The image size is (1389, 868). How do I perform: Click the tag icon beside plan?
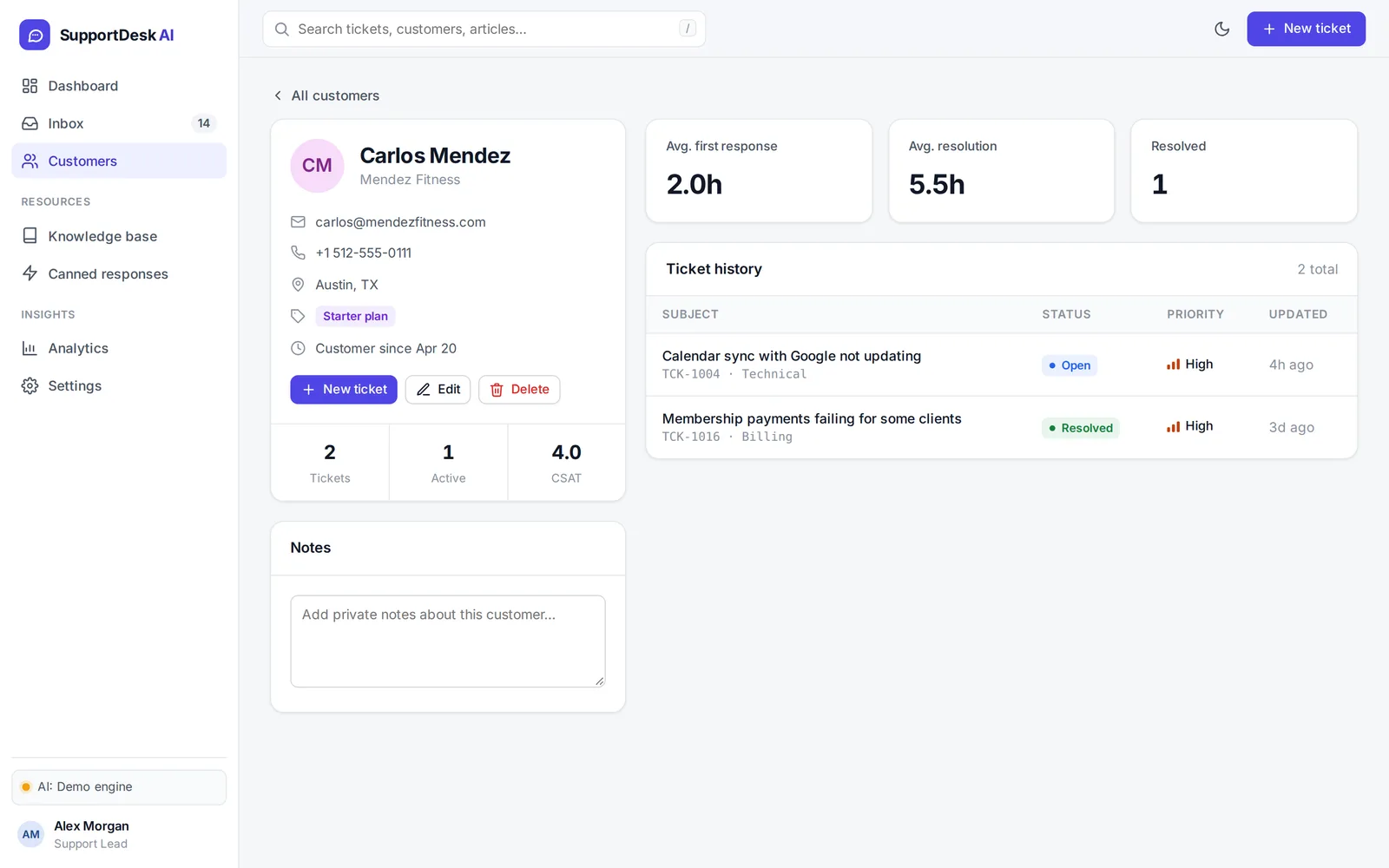(298, 316)
